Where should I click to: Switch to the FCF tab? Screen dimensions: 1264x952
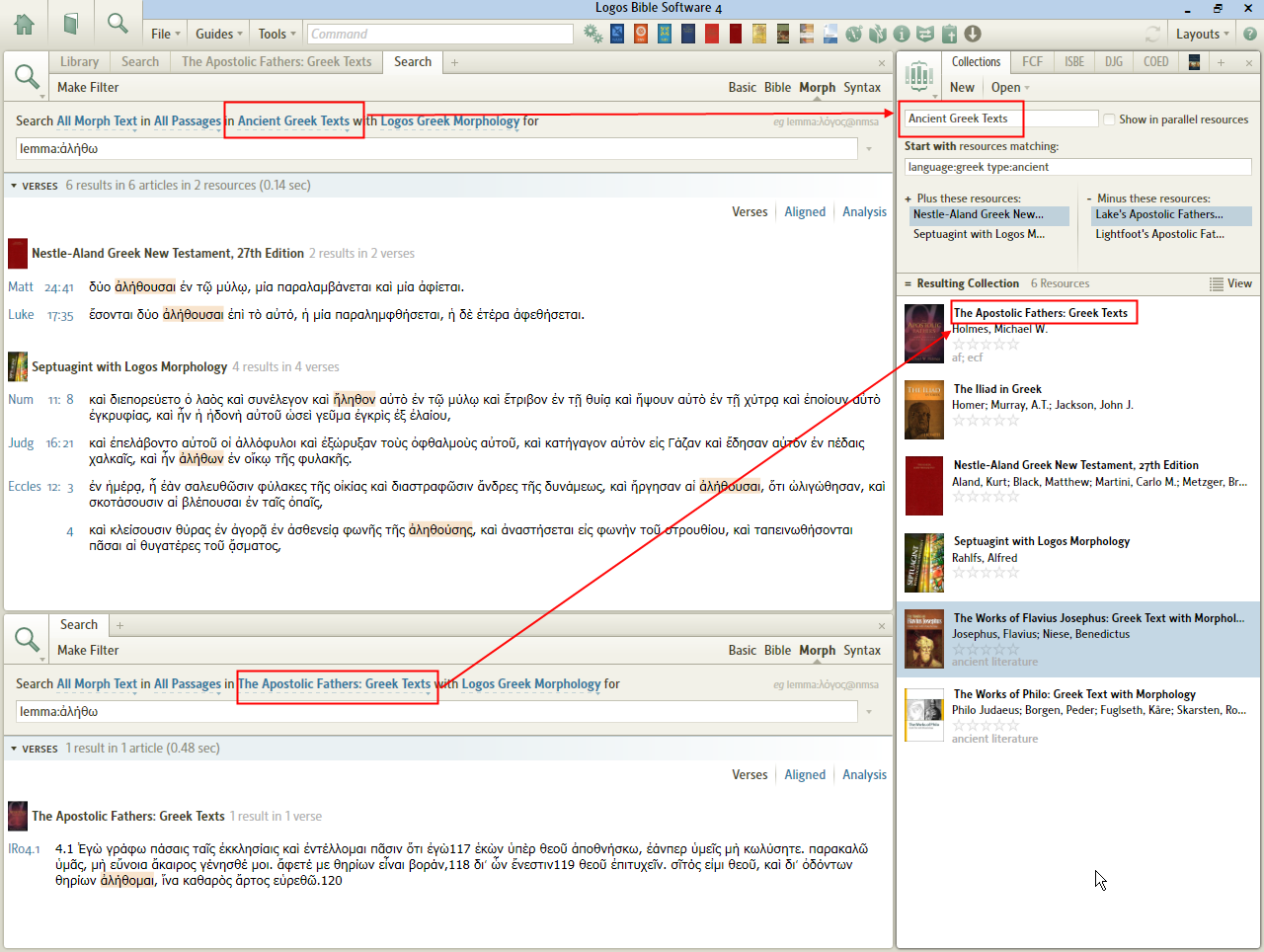click(x=1032, y=60)
